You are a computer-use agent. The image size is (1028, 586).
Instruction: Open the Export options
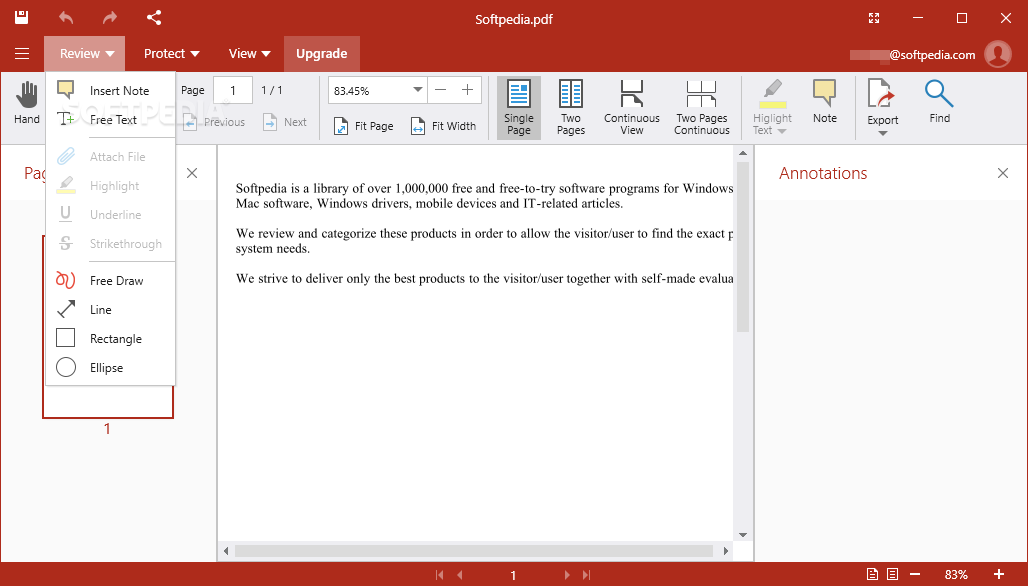pos(882,102)
